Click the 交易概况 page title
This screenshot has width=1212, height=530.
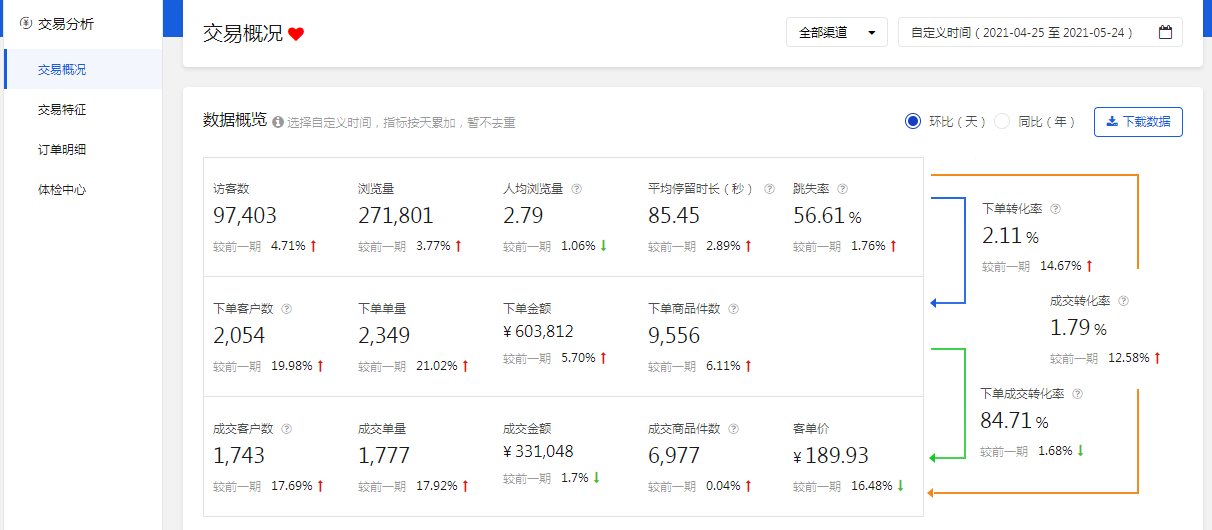[x=243, y=33]
